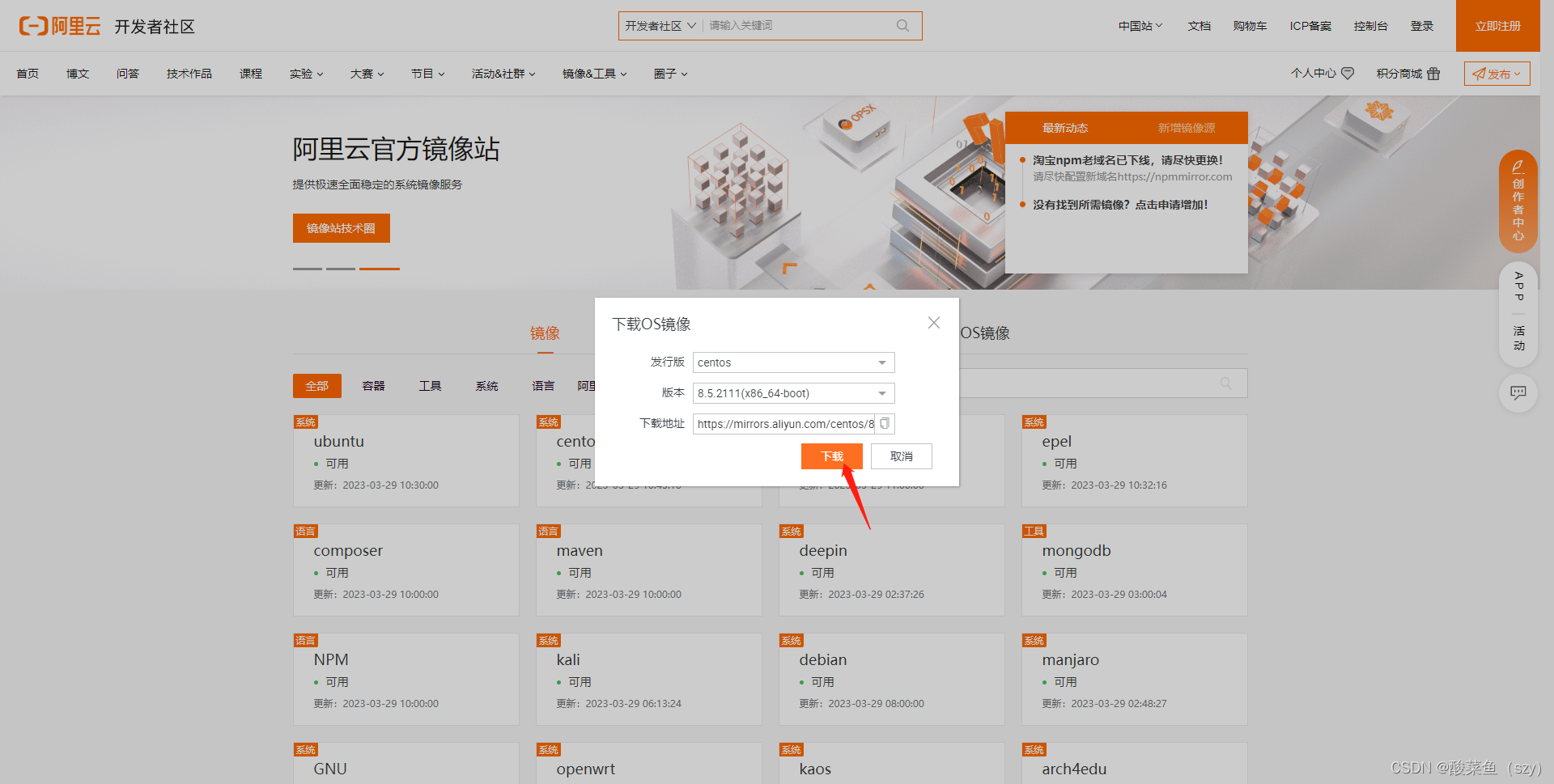Click the 镜像站技术圈 button
This screenshot has width=1554, height=784.
point(342,228)
